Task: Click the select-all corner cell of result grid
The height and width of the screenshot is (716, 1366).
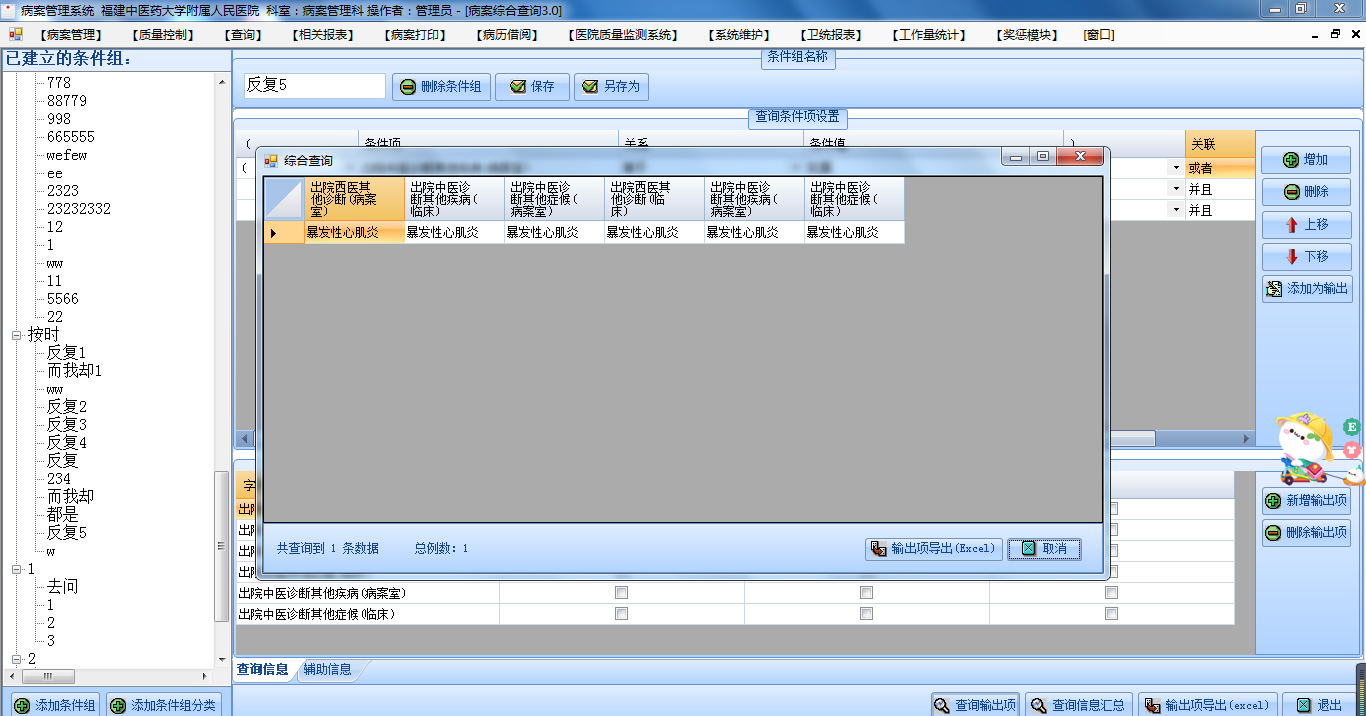Action: click(x=284, y=199)
